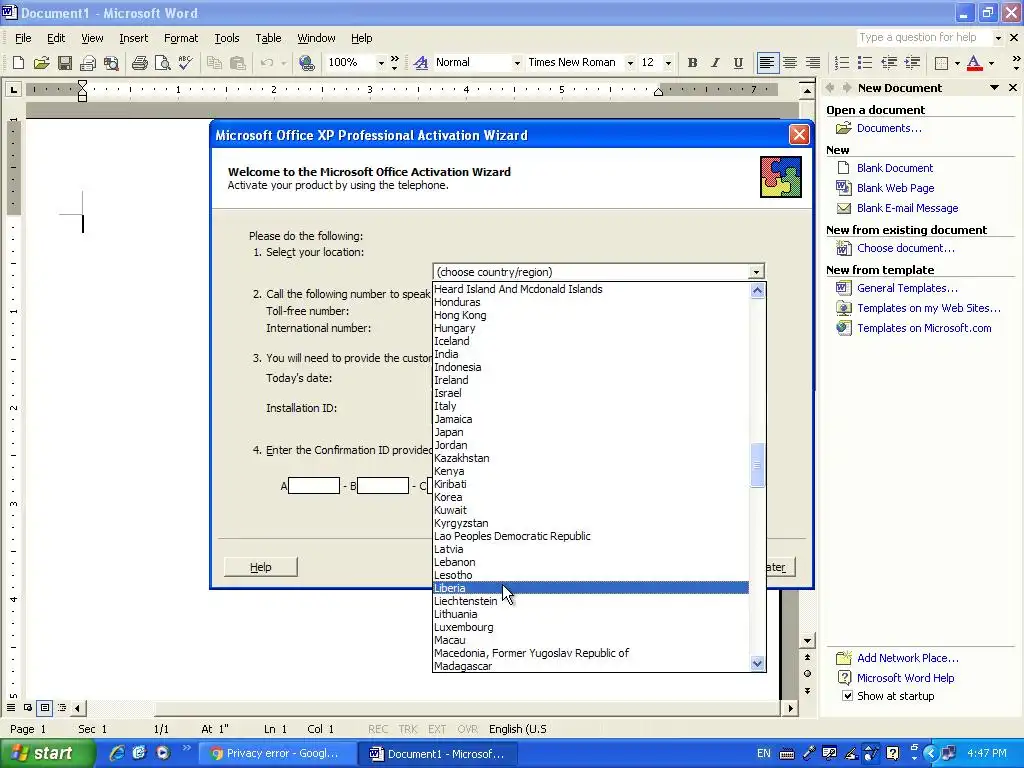Click the Open folder toolbar icon
Image resolution: width=1024 pixels, height=768 pixels.
click(41, 63)
